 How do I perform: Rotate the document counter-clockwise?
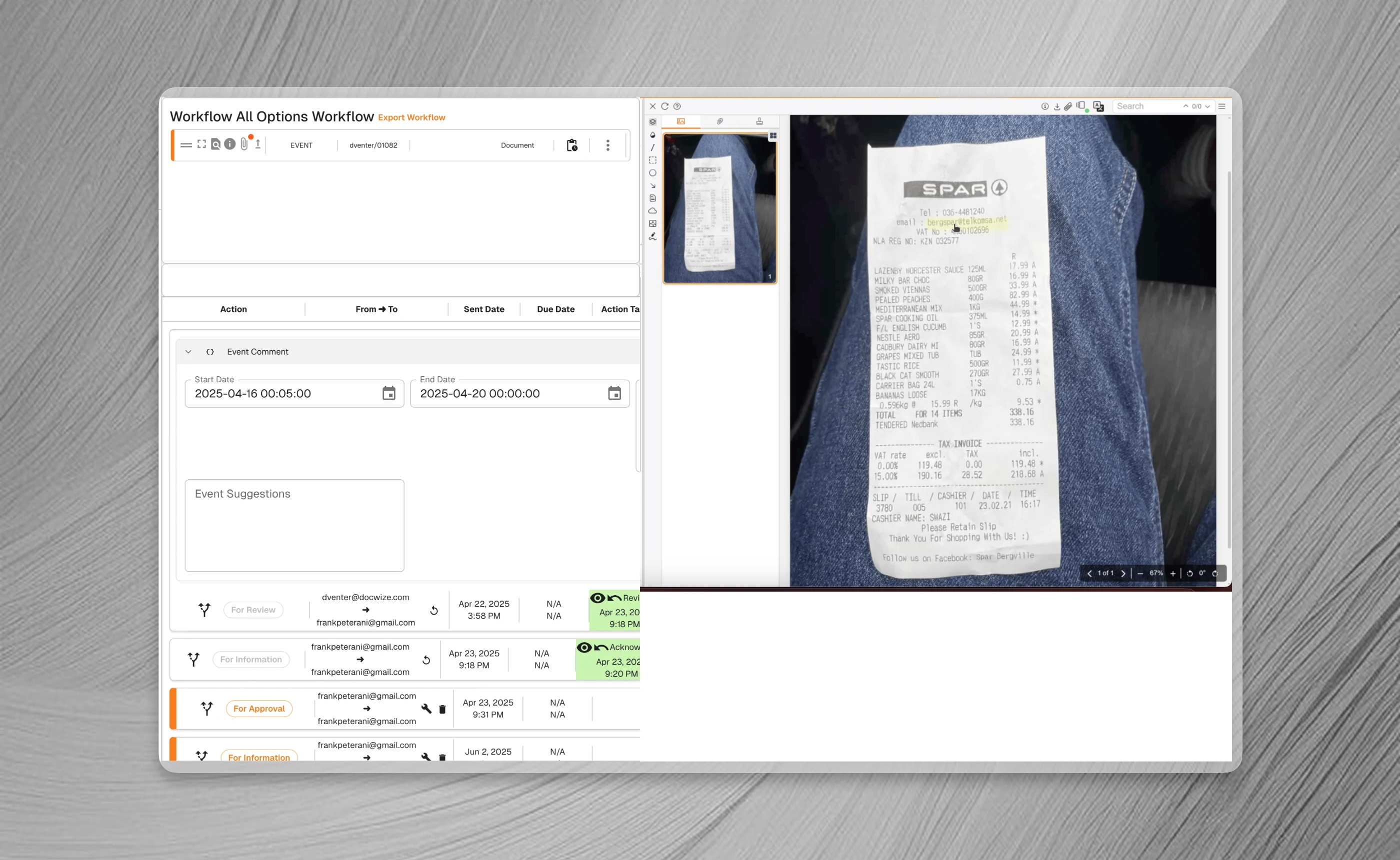tap(1189, 573)
